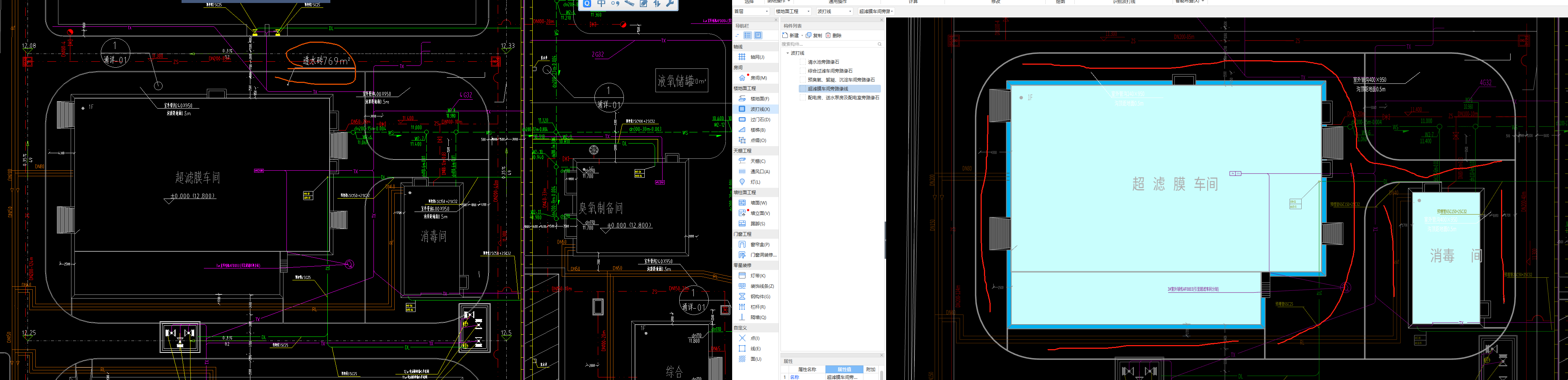
Task: Switch navigation bar to detailed view icon
Action: [758, 35]
